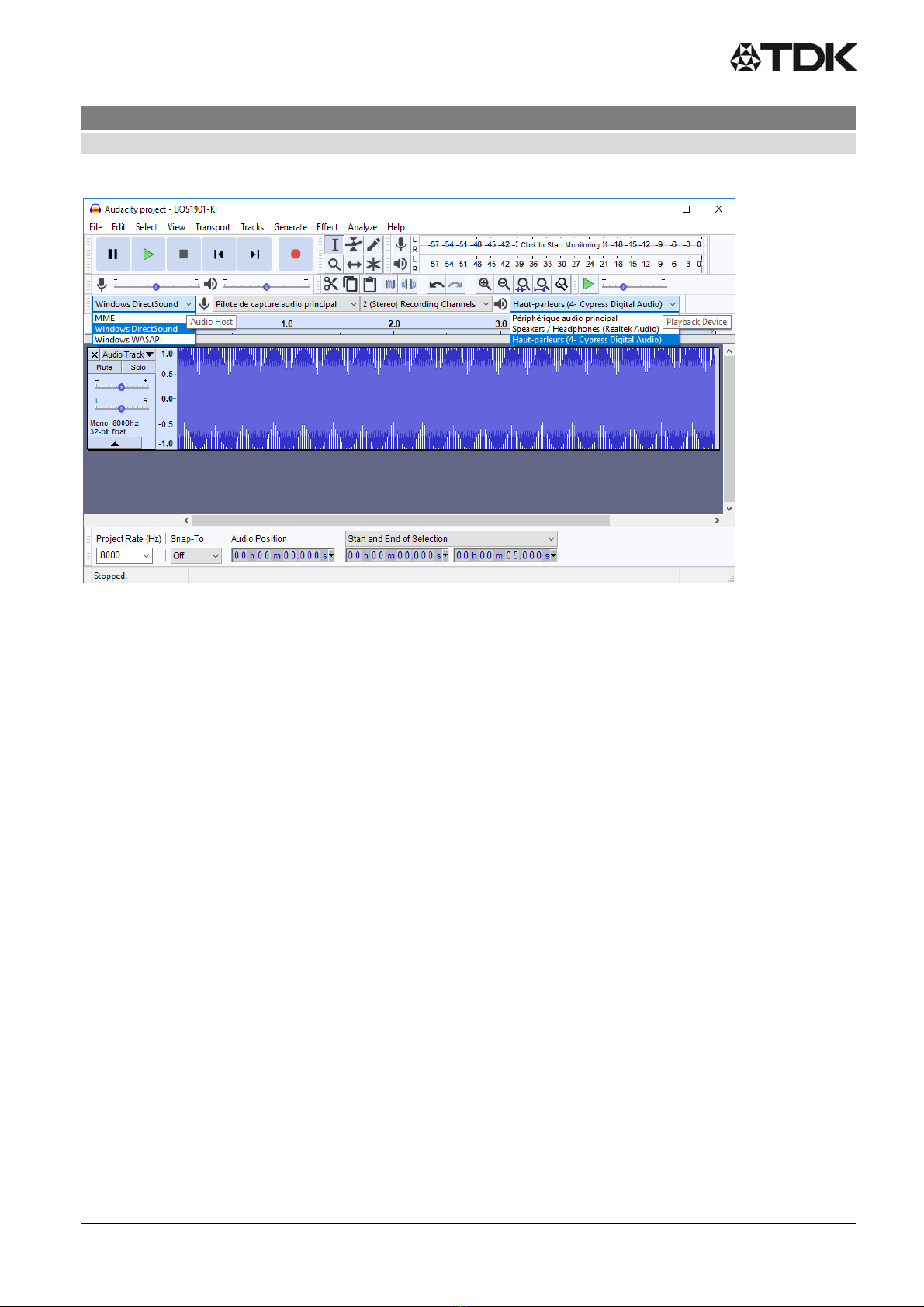Fit entire project in window
Viewport: 924px width, 1307px height.
[x=542, y=284]
